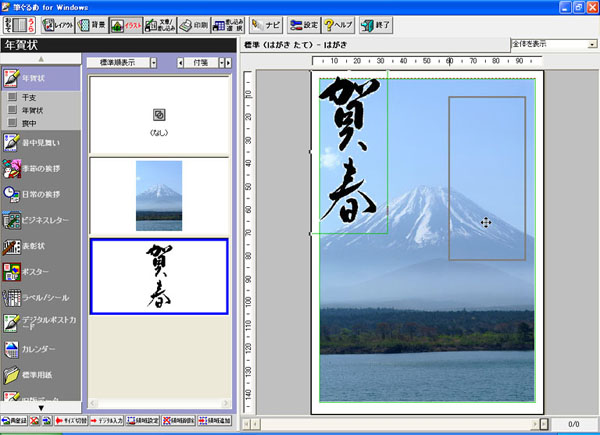Open 設定 (Settings) from the toolbar
Screen dimensions: 600x435
(x=303, y=24)
